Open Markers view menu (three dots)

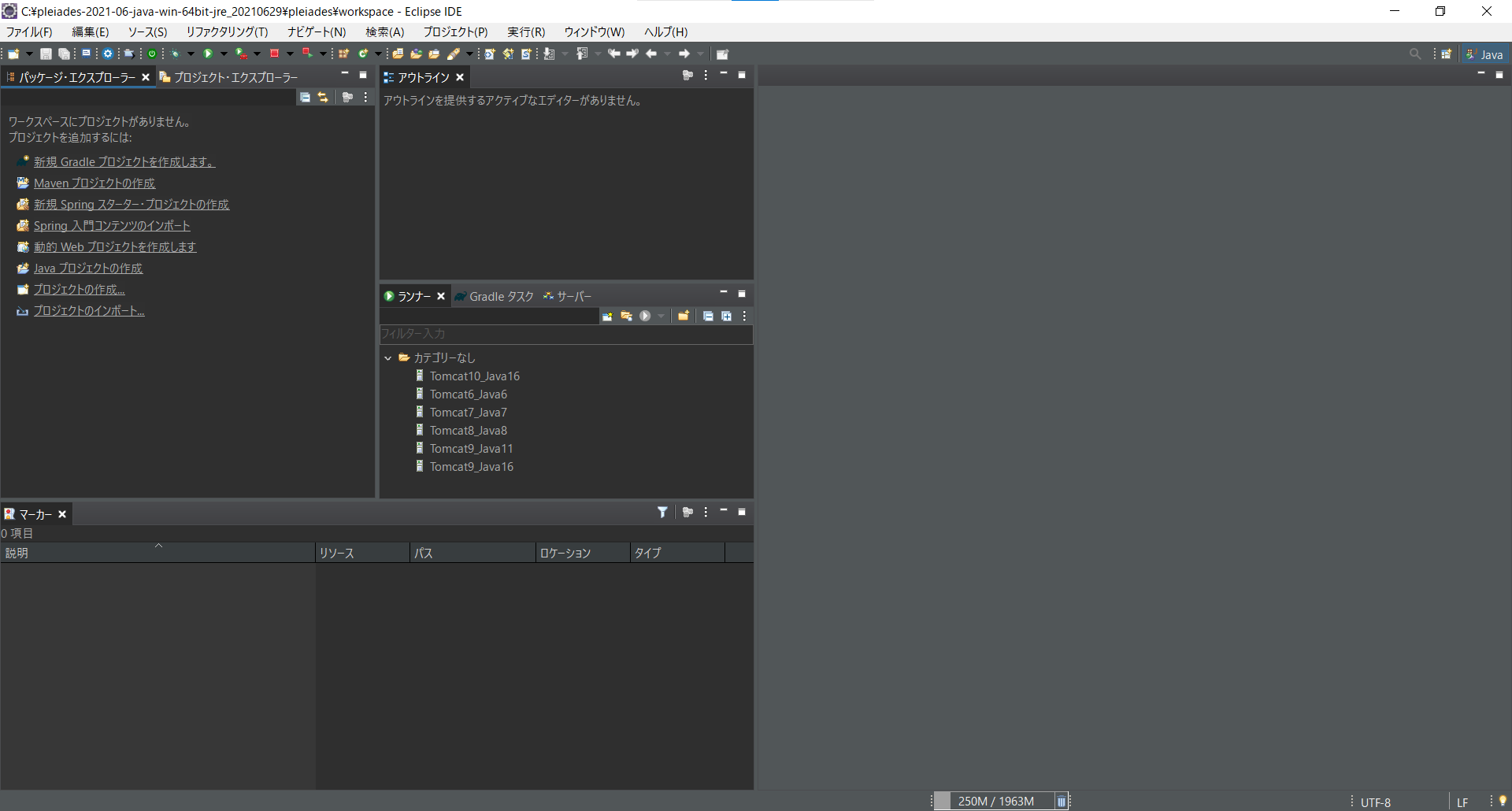click(706, 513)
